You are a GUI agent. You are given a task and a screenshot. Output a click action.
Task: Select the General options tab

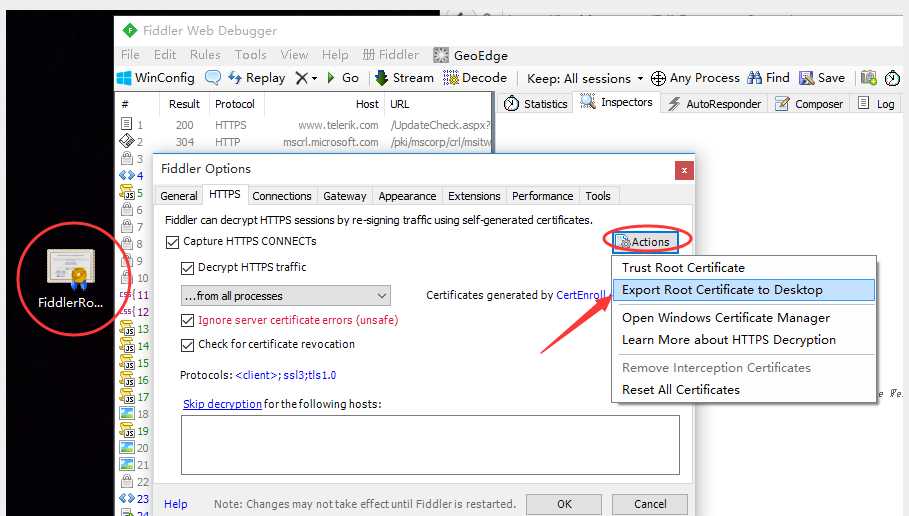point(179,196)
